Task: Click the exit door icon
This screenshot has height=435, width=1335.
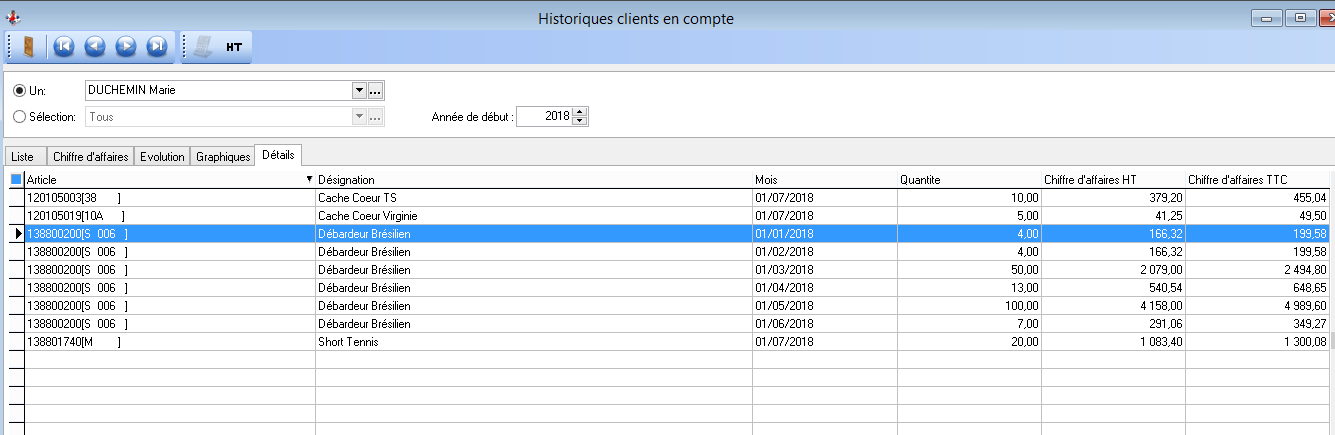Action: [27, 46]
